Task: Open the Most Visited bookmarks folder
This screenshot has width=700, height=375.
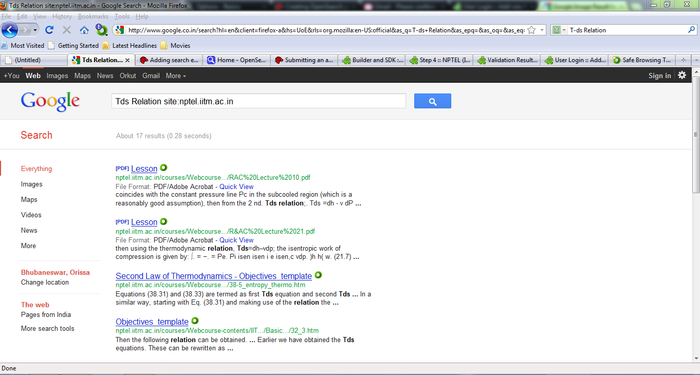Action: (x=23, y=46)
